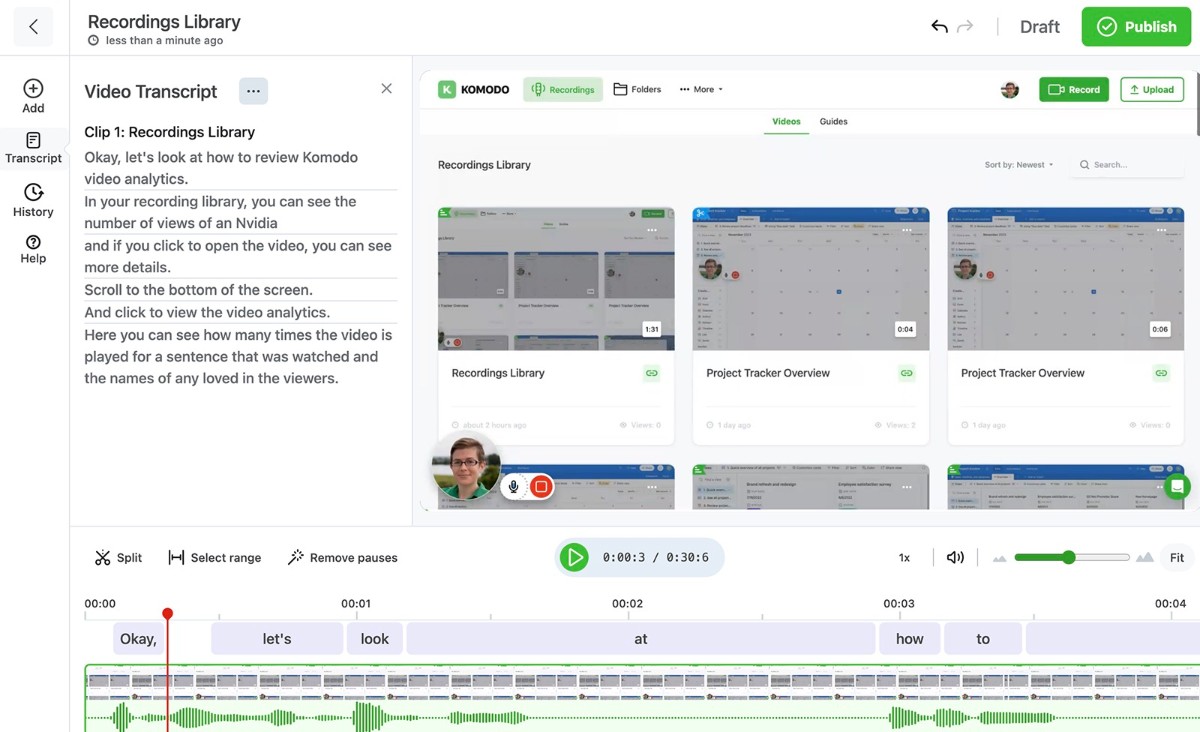The width and height of the screenshot is (1200, 732).
Task: Click the Publish button
Action: (1136, 27)
